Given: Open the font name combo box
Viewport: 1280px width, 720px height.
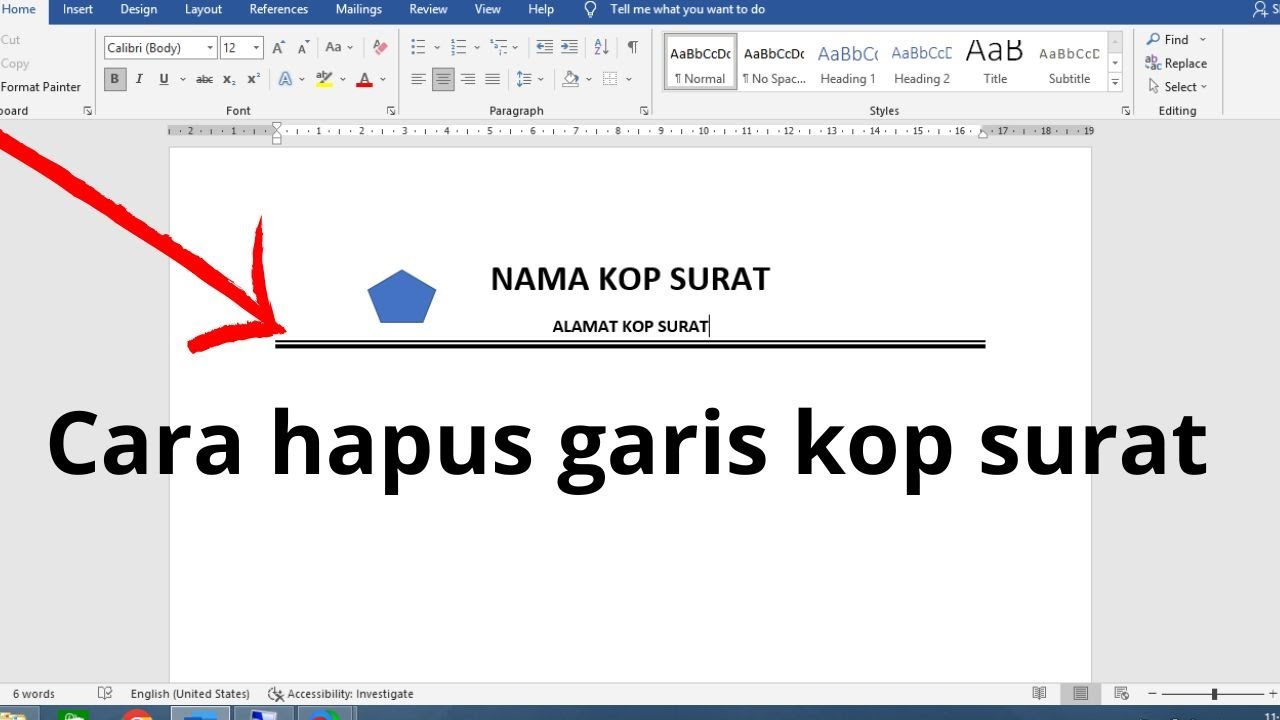Looking at the screenshot, I should point(161,47).
